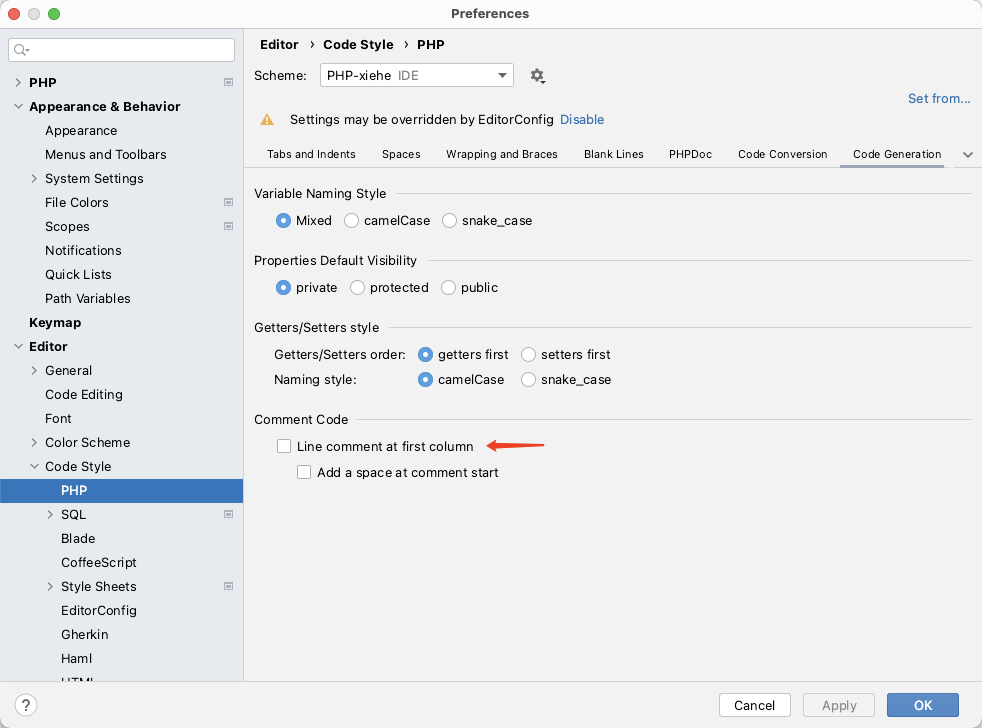Click the scheme settings gear icon
This screenshot has width=982, height=728.
tap(537, 76)
